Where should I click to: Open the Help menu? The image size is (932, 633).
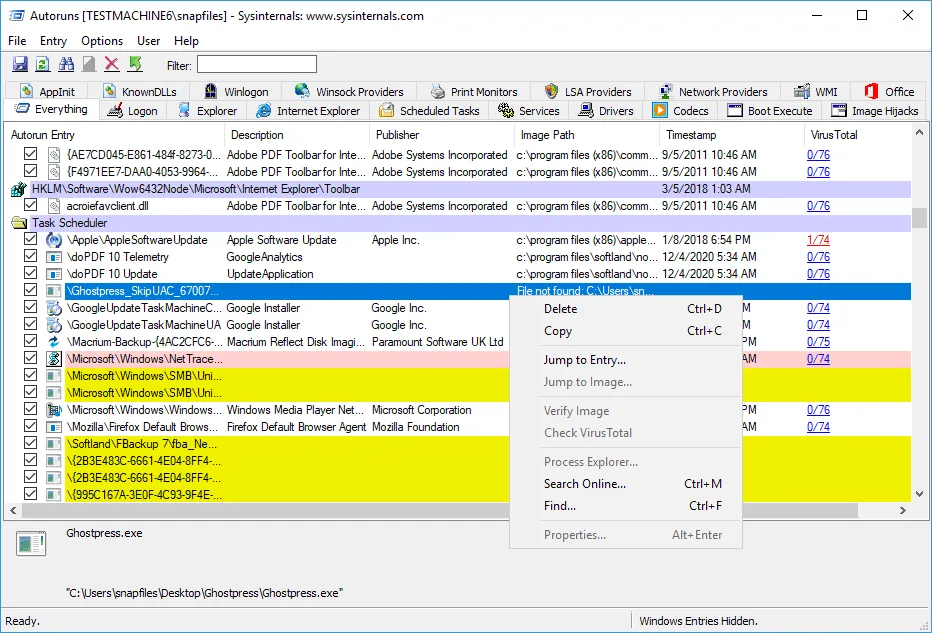tap(186, 41)
